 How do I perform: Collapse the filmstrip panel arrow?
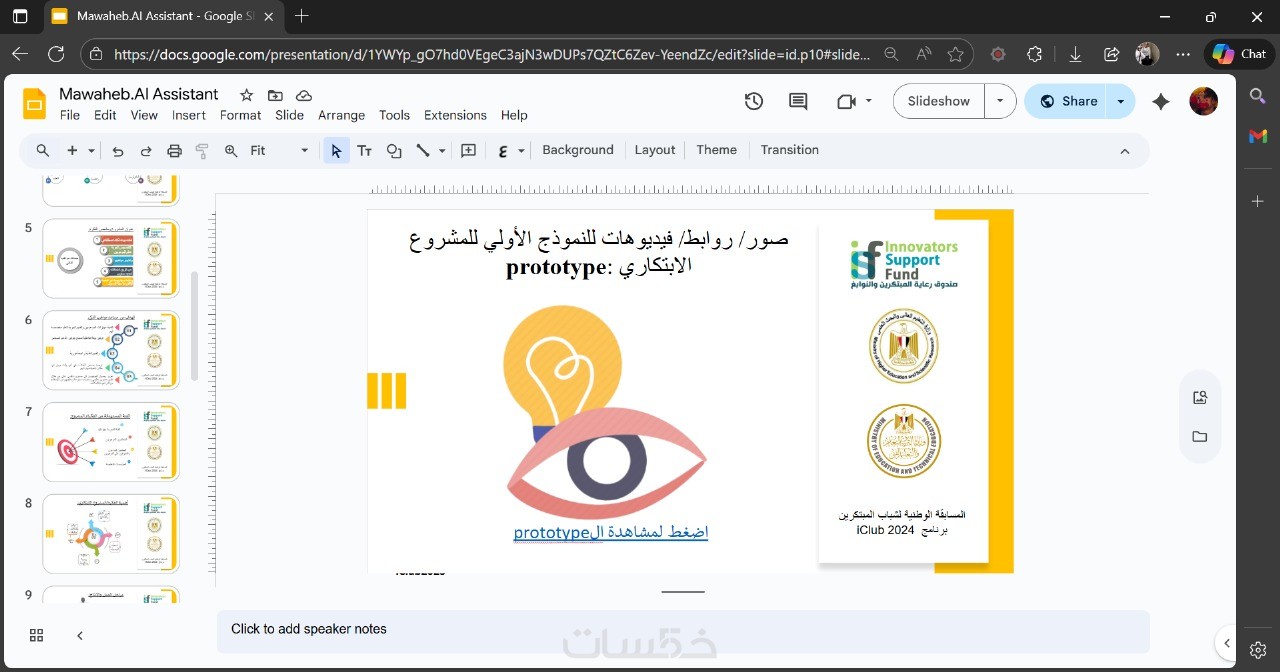click(80, 635)
